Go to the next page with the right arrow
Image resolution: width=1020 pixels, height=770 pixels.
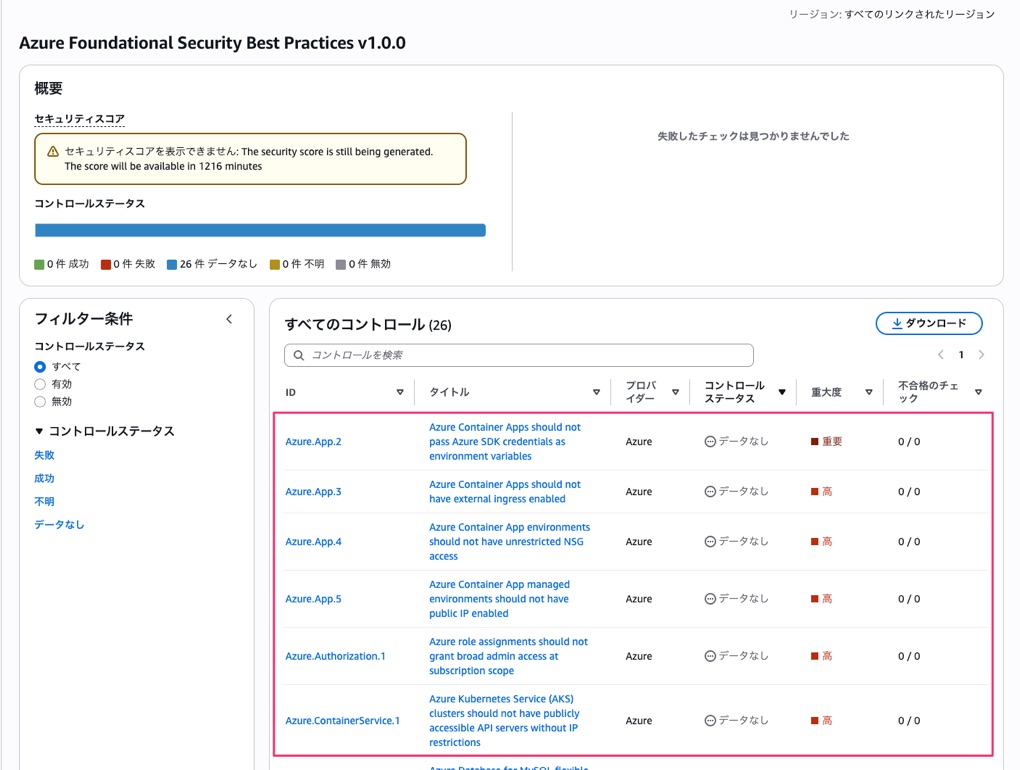coord(981,355)
